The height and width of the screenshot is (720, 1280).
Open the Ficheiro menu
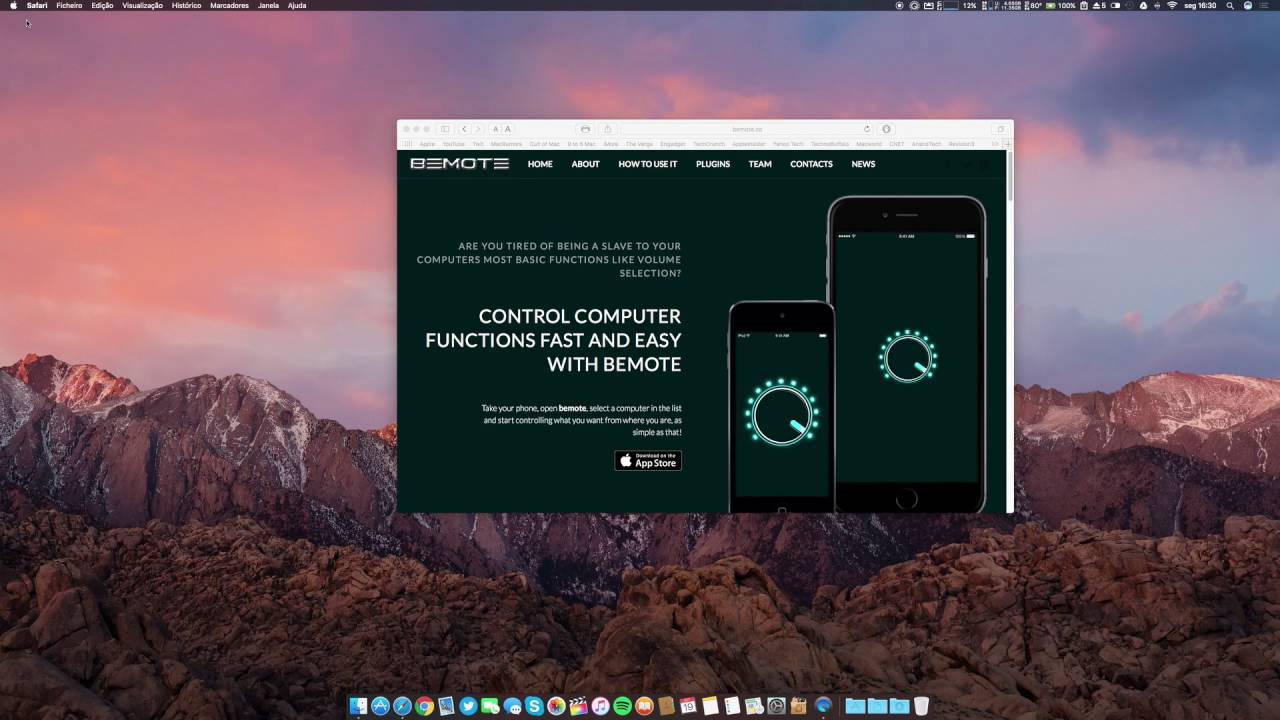pos(69,5)
